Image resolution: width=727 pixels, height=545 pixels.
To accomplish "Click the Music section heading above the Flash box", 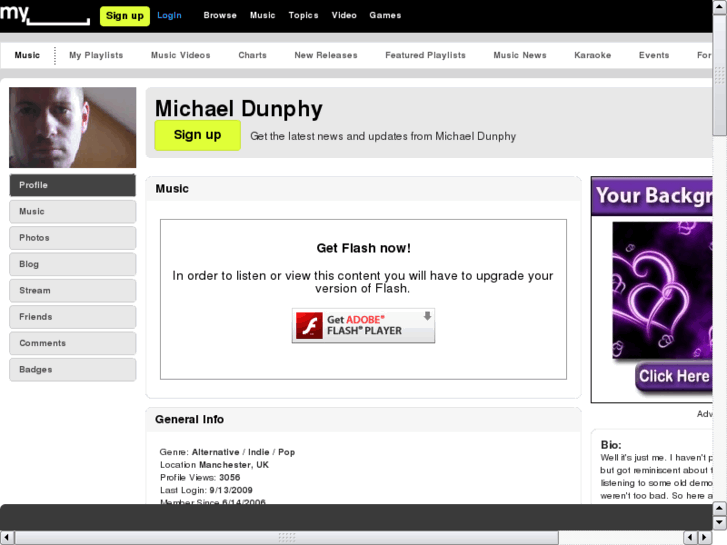I will [172, 189].
